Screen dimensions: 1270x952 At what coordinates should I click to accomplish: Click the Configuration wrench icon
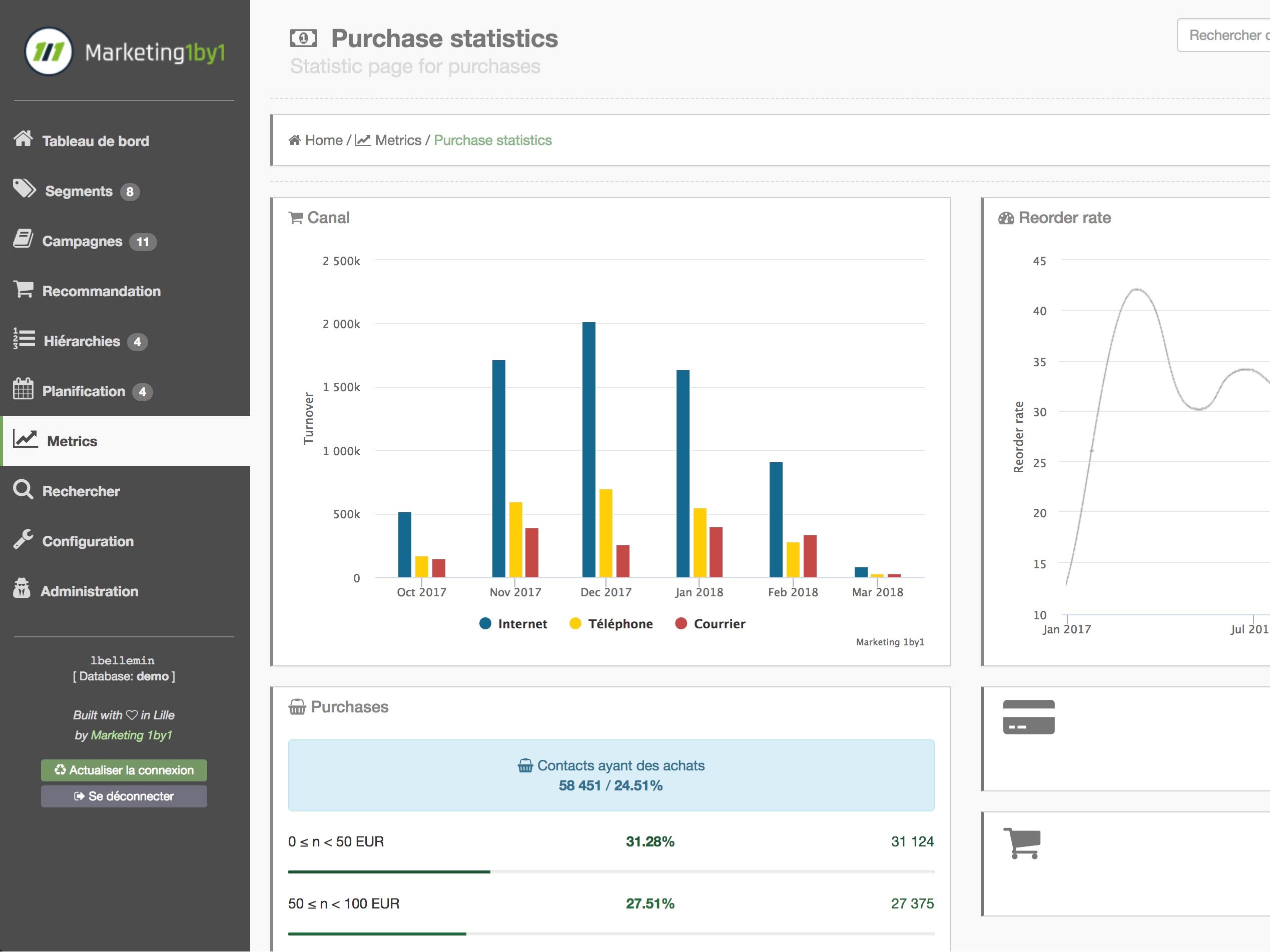[23, 540]
